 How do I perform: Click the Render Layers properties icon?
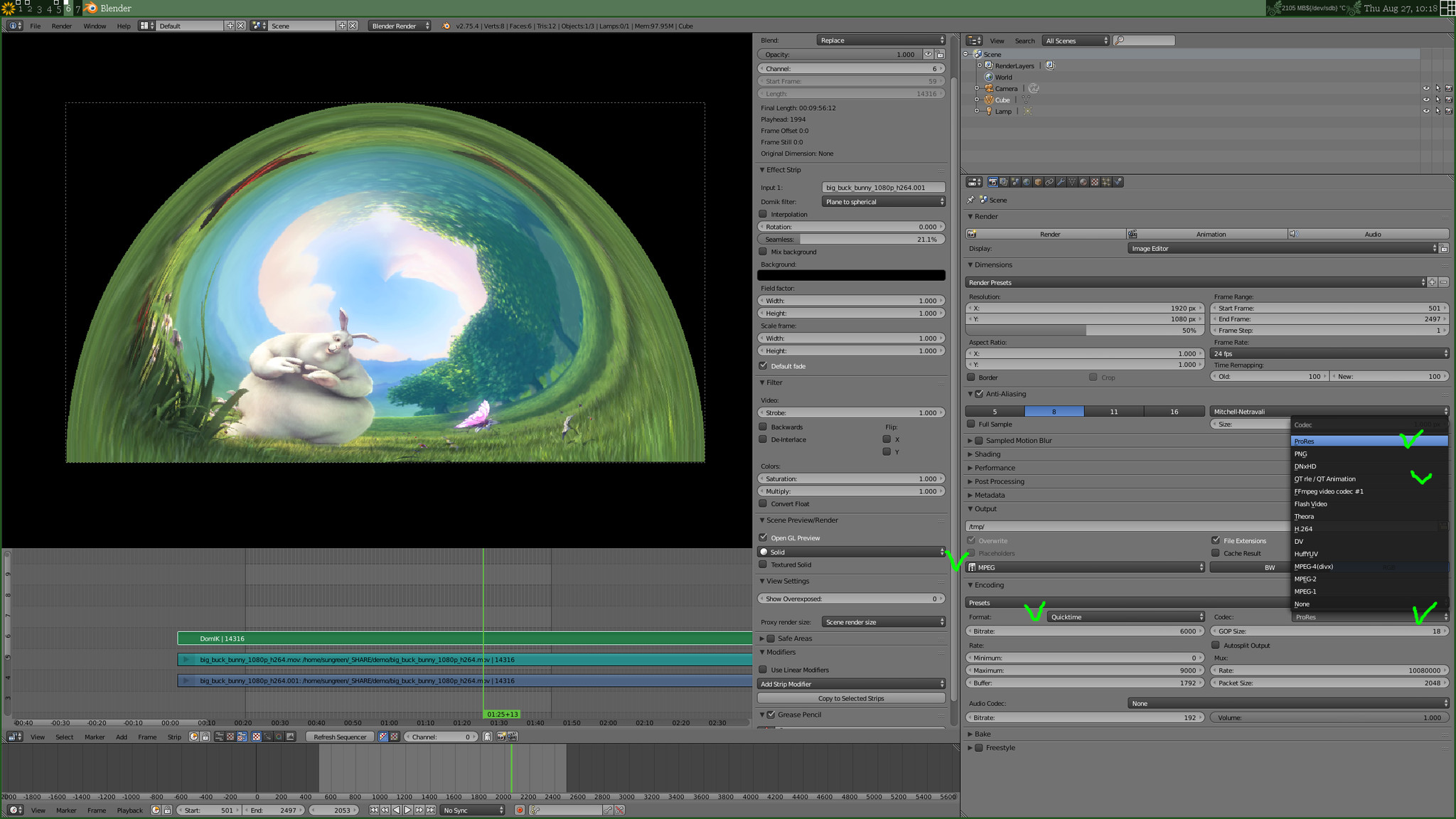(x=1003, y=182)
